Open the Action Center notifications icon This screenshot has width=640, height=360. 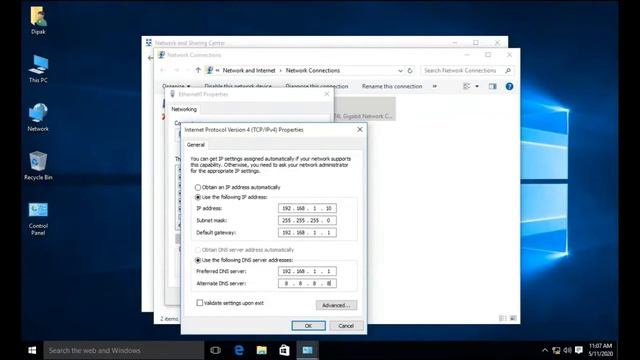579,350
